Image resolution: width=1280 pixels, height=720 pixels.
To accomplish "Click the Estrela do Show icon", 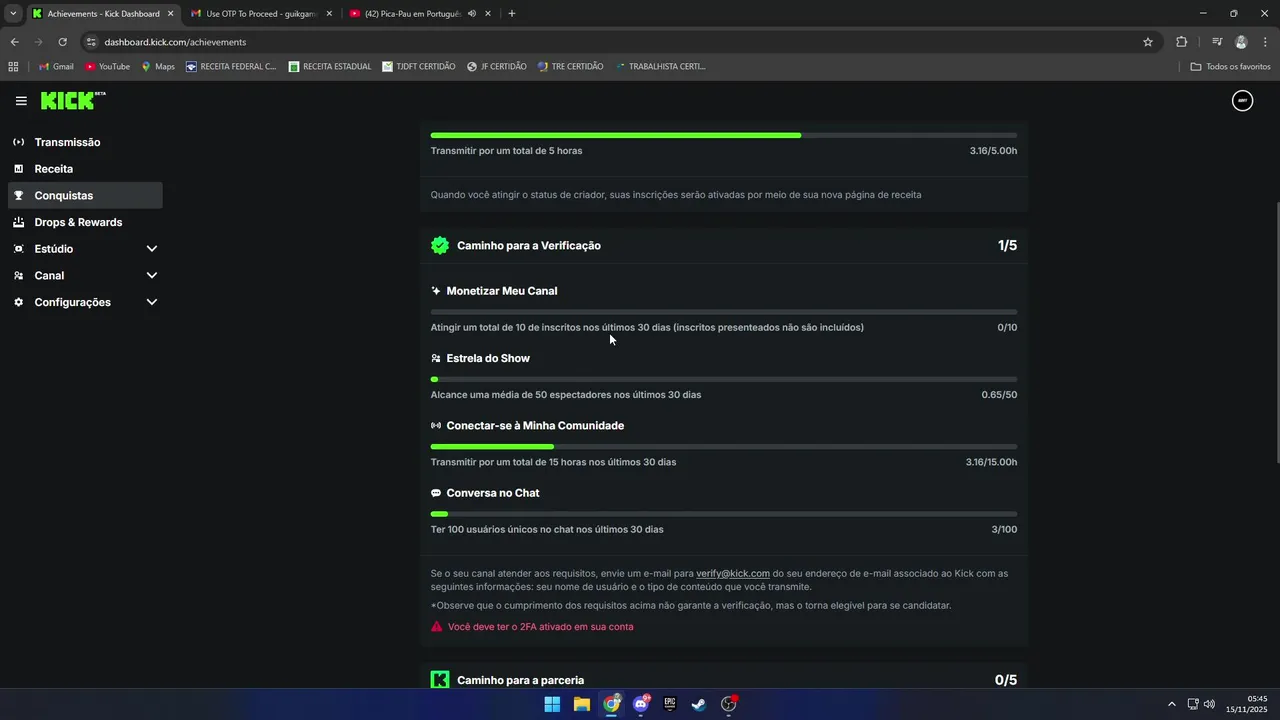I will coord(436,358).
